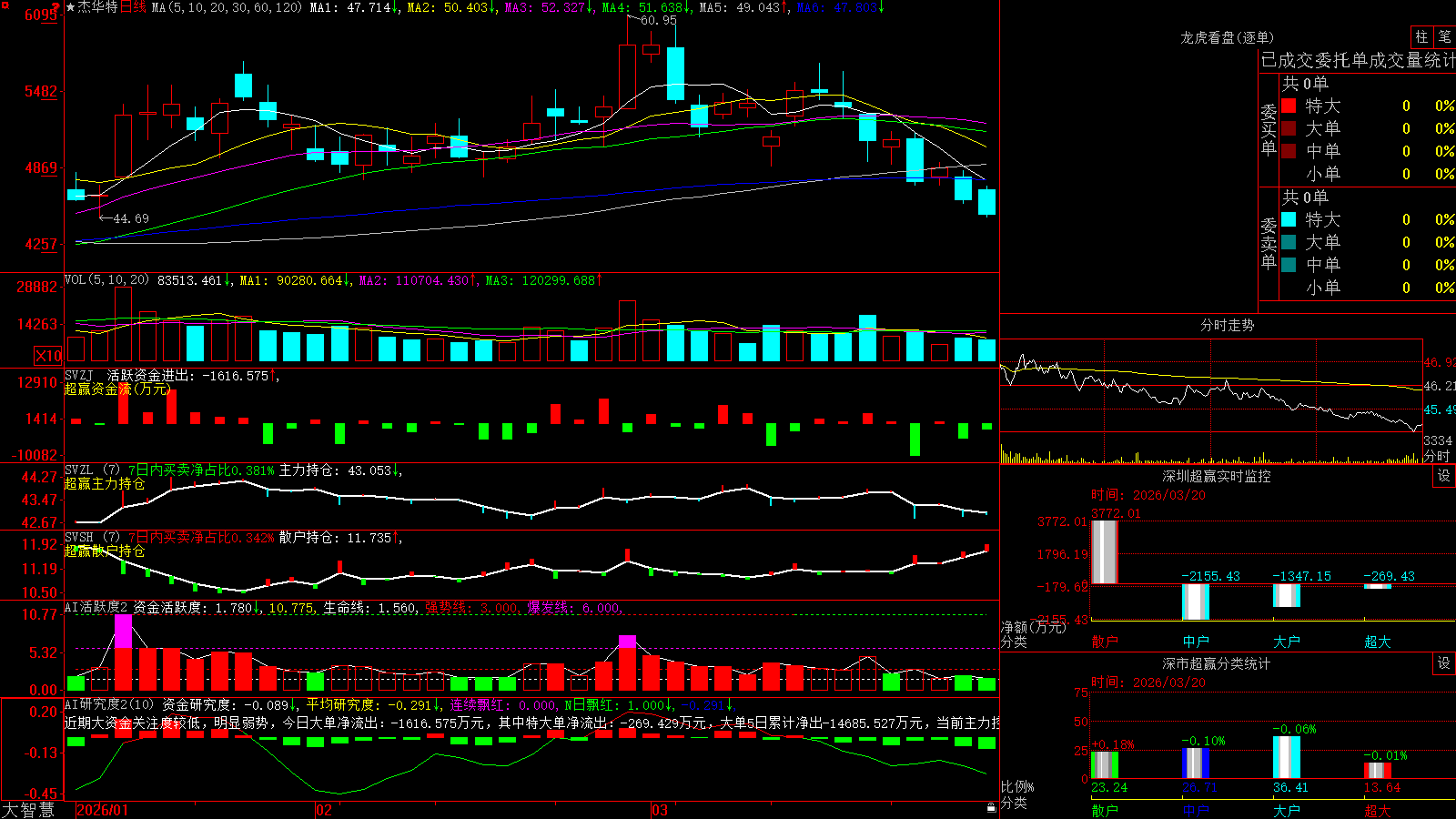Click the teal 大单 sell order swatch
This screenshot has width=1456, height=819.
[1289, 242]
